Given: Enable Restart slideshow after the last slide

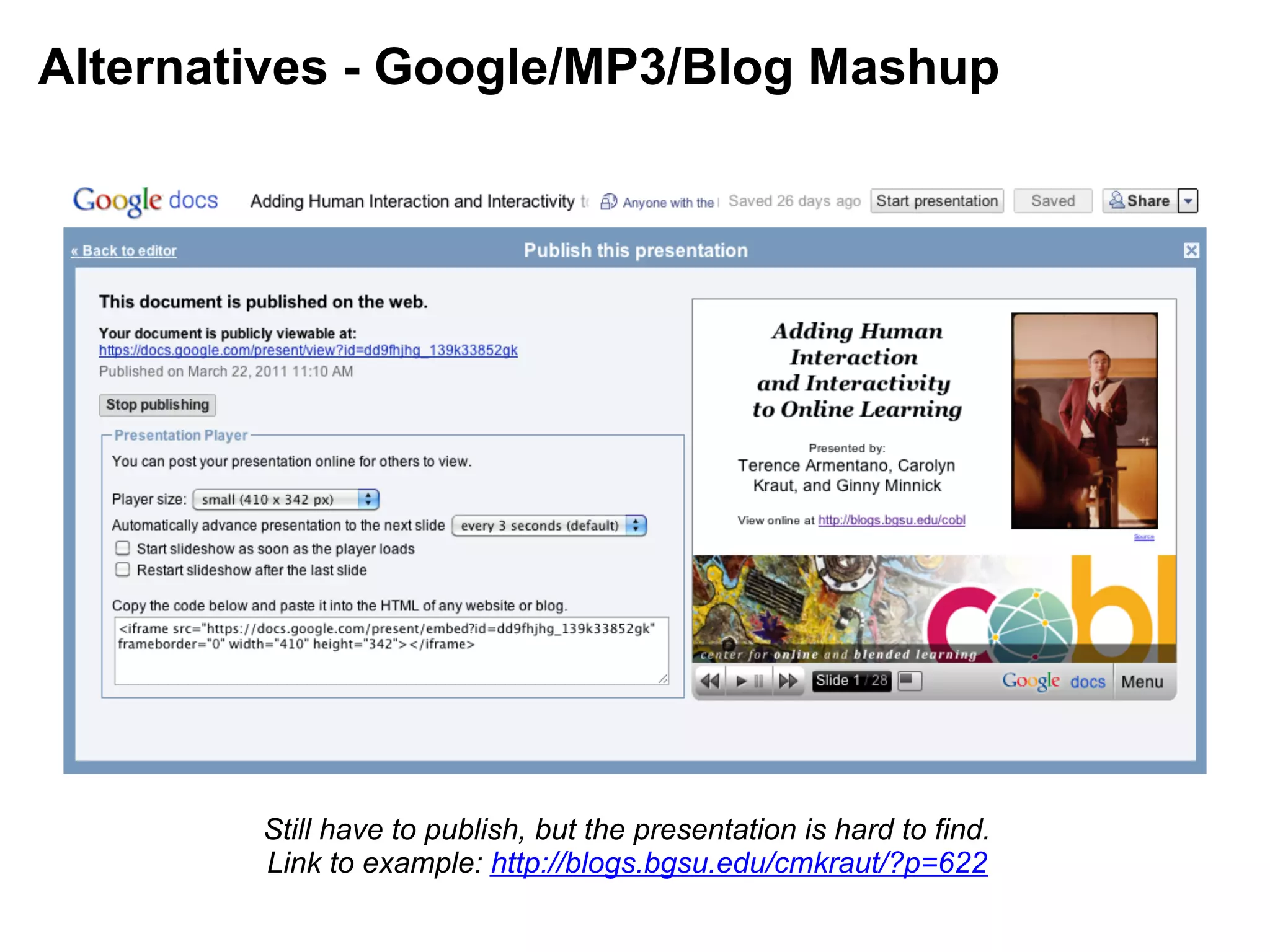Looking at the screenshot, I should pyautogui.click(x=123, y=570).
